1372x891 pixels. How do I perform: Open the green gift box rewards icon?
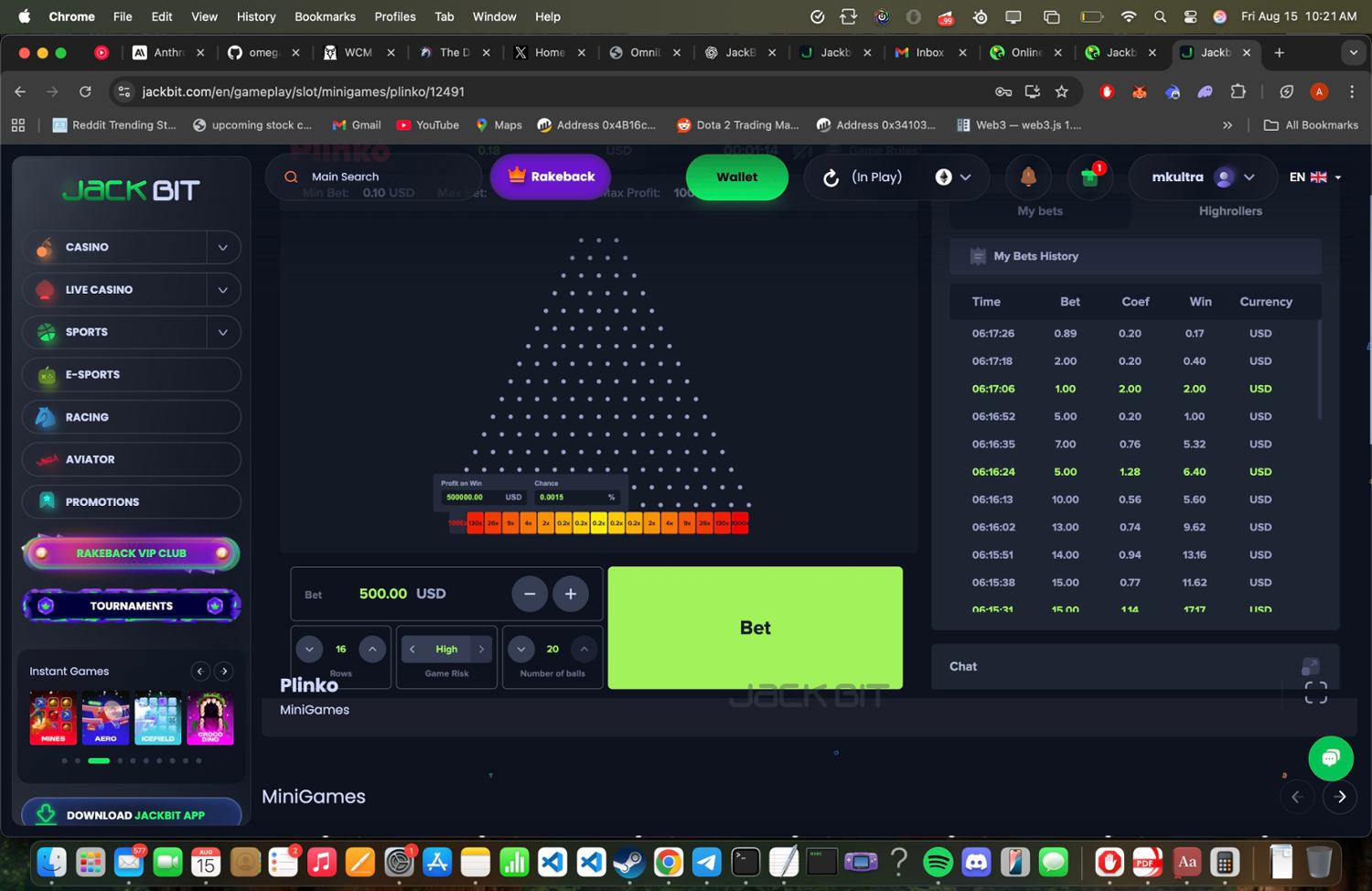pos(1089,177)
